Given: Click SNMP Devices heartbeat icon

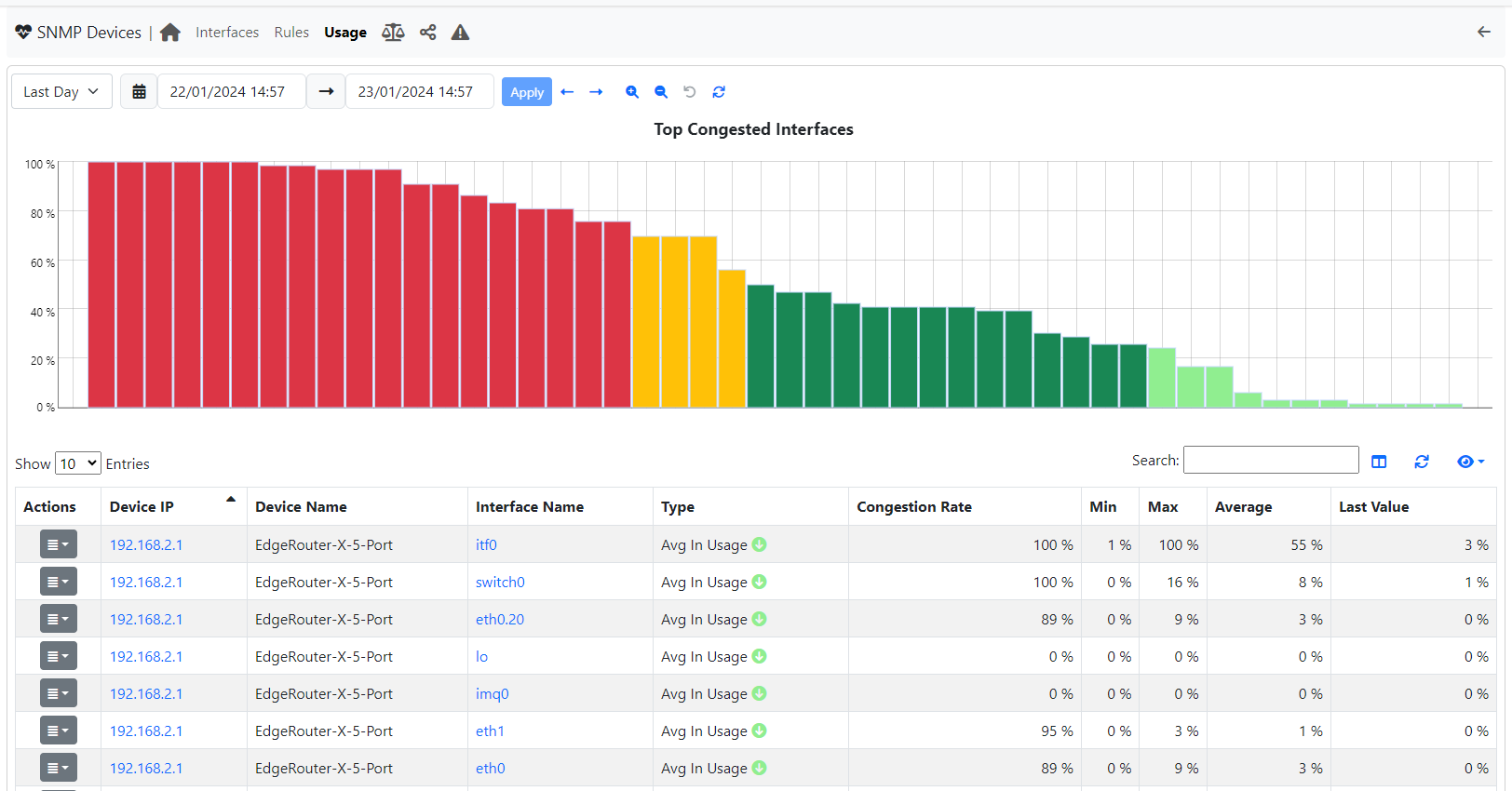Looking at the screenshot, I should pyautogui.click(x=23, y=32).
